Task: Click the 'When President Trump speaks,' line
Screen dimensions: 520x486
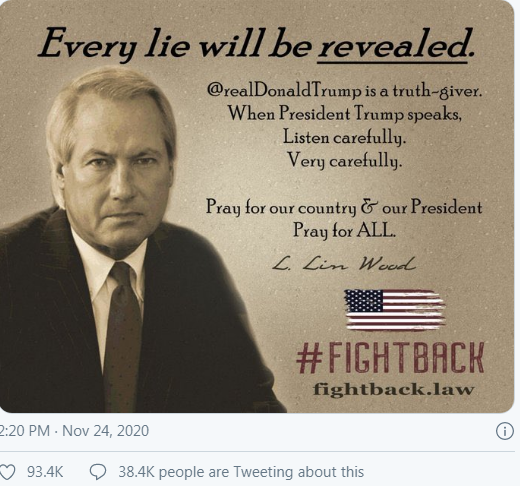Action: [x=345, y=114]
